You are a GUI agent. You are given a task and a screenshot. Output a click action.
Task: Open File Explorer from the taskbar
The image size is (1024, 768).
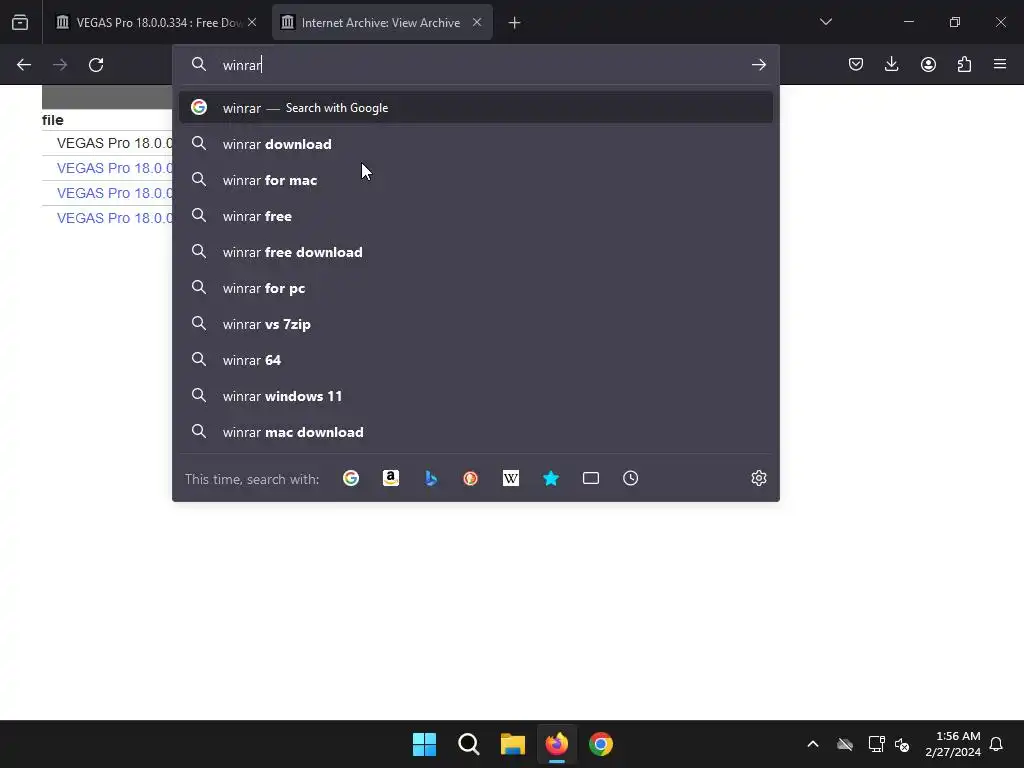(513, 744)
